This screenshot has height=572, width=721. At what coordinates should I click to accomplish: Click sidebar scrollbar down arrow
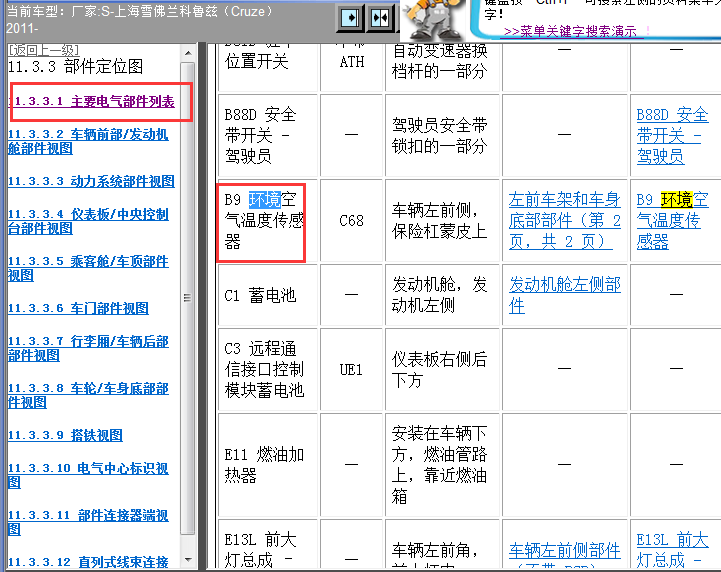coord(188,560)
